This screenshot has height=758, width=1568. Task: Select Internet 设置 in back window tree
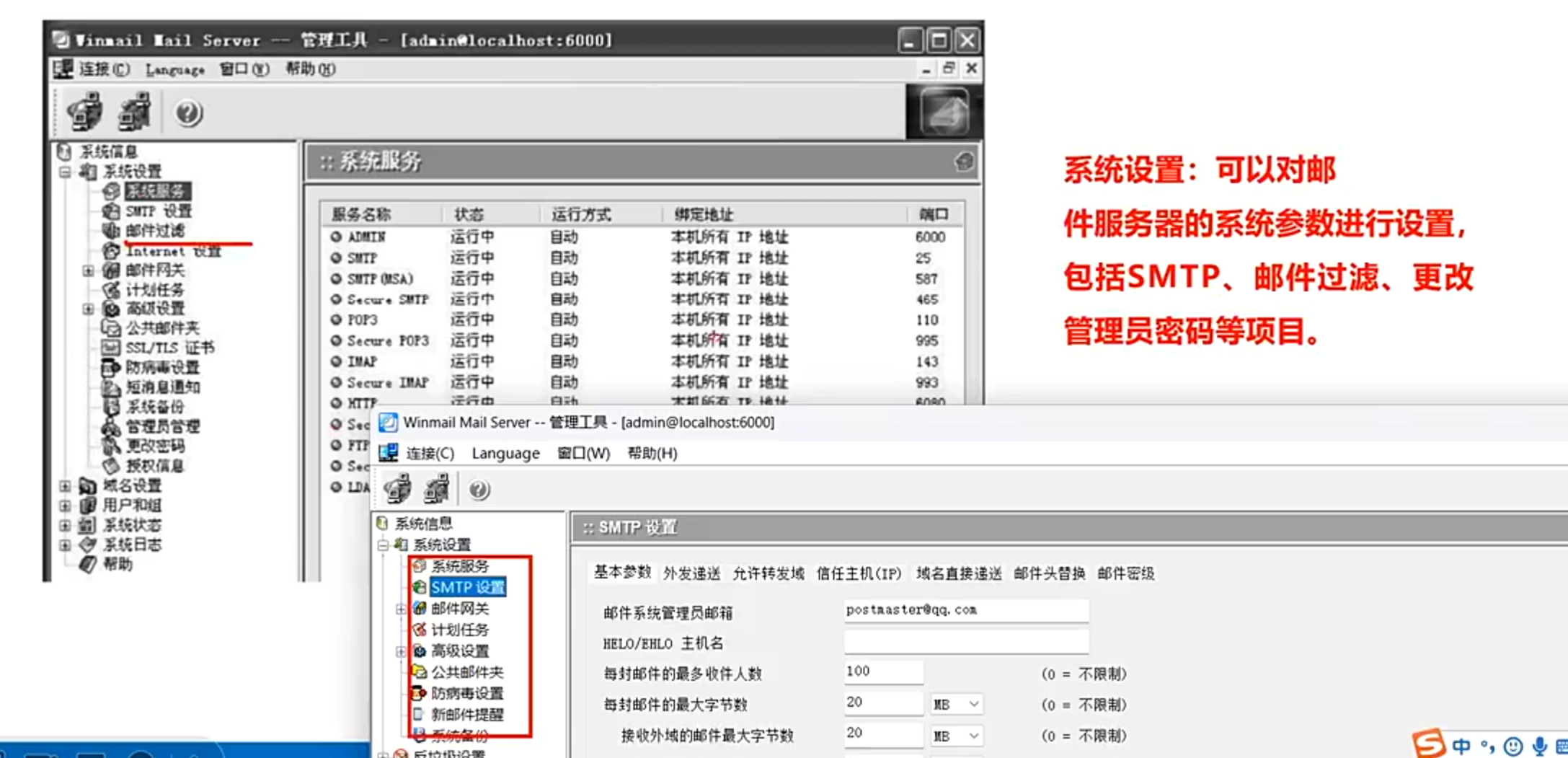(173, 251)
